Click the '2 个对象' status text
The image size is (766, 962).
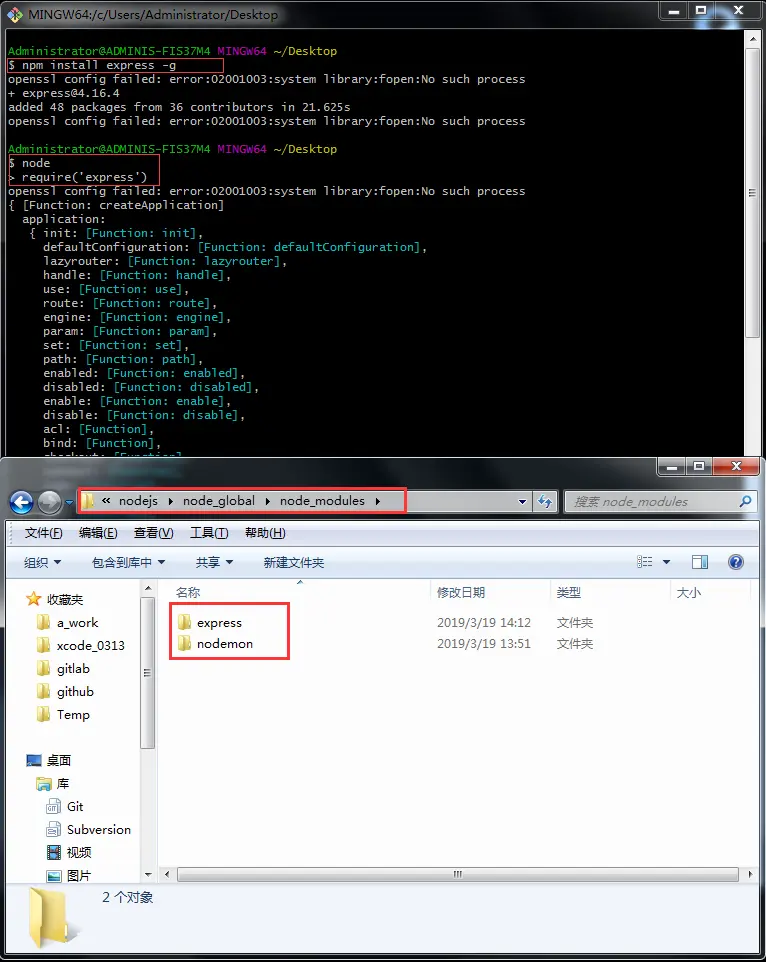(x=128, y=897)
